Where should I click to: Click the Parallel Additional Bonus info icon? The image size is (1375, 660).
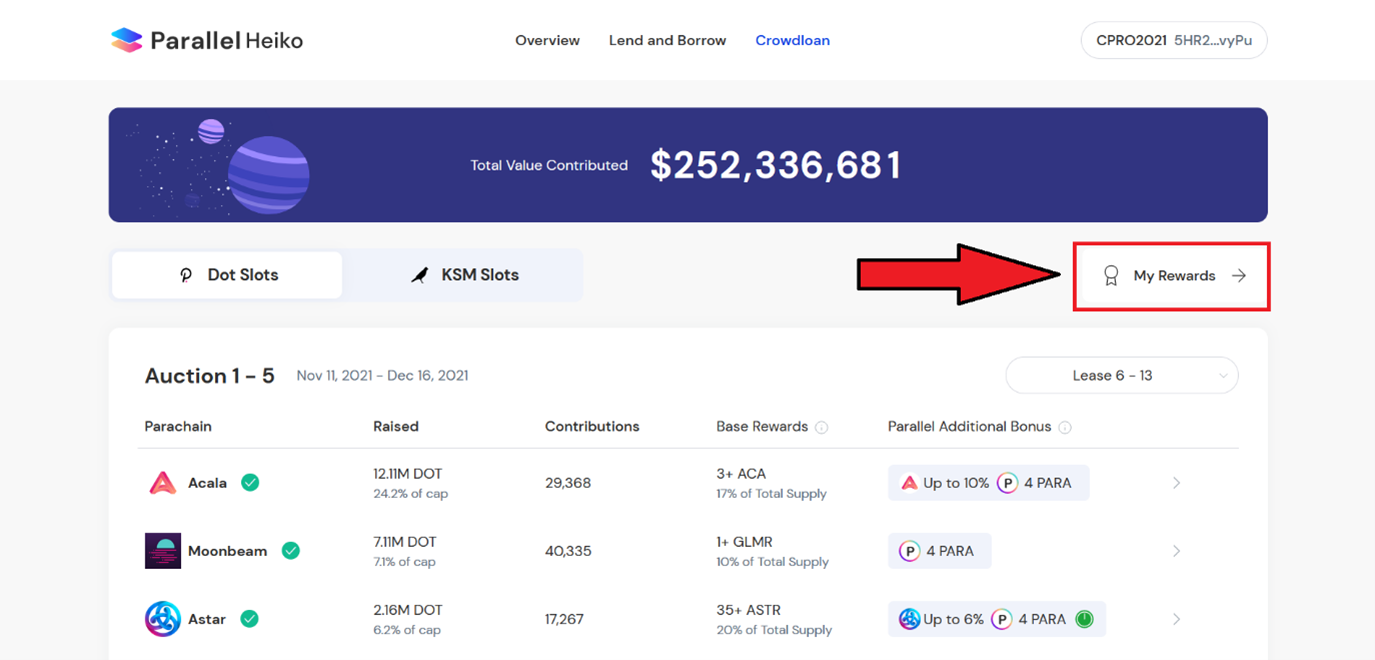point(1065,427)
